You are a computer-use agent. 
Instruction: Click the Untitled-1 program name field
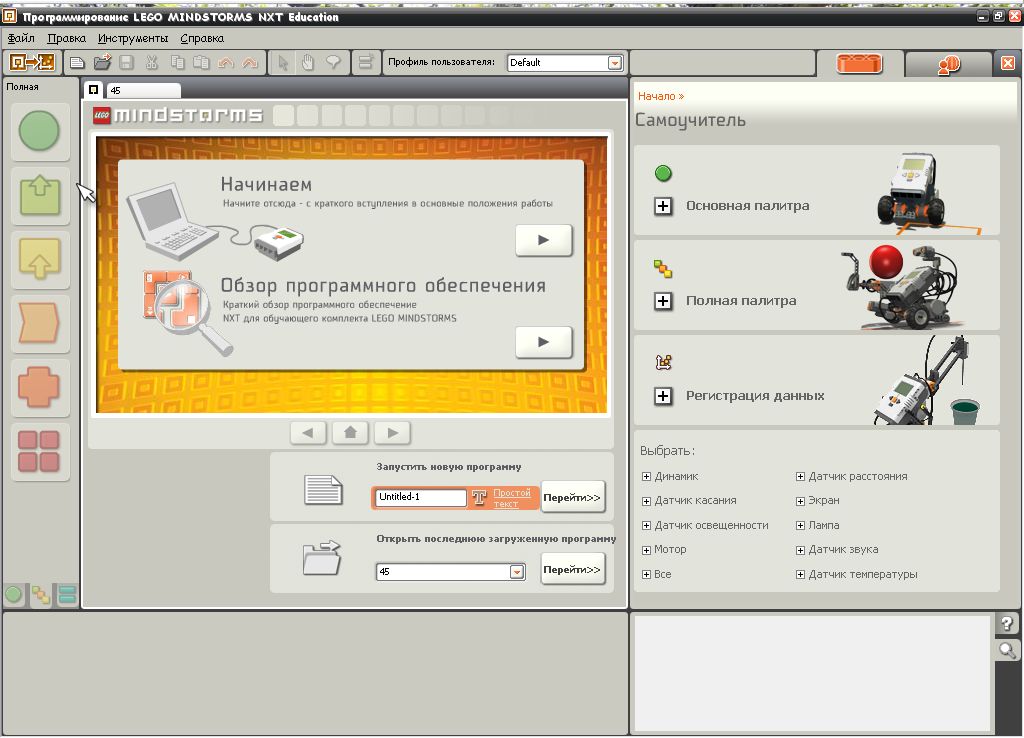421,497
